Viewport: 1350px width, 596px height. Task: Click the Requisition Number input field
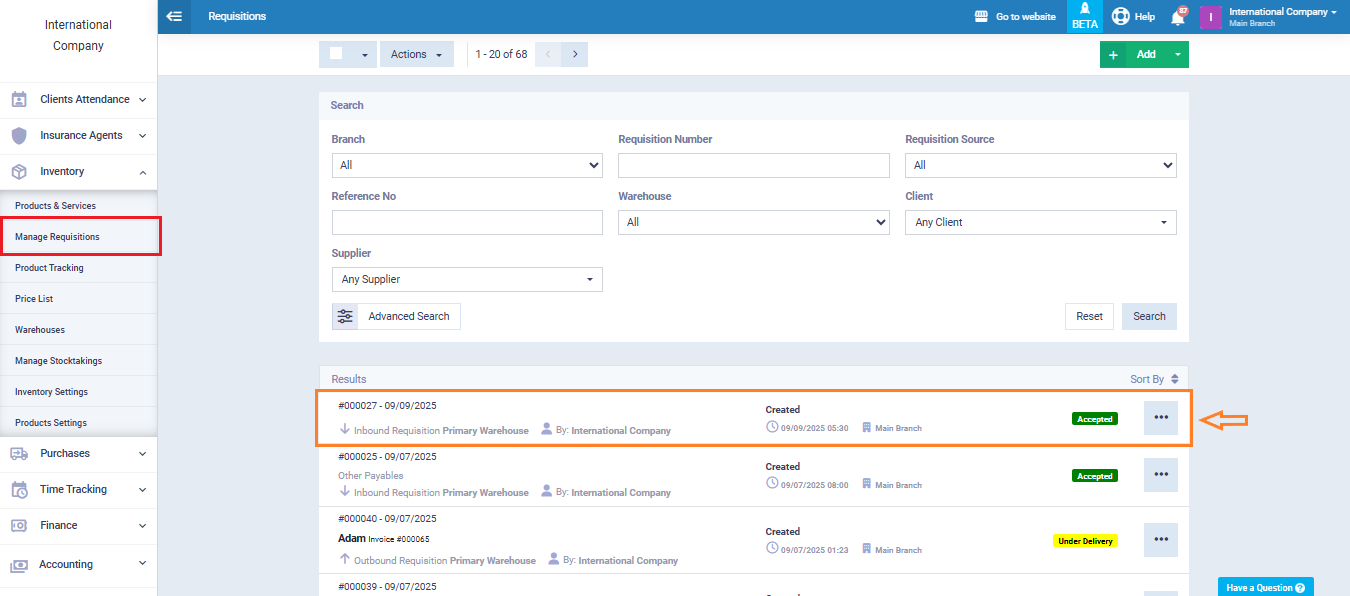pyautogui.click(x=753, y=165)
